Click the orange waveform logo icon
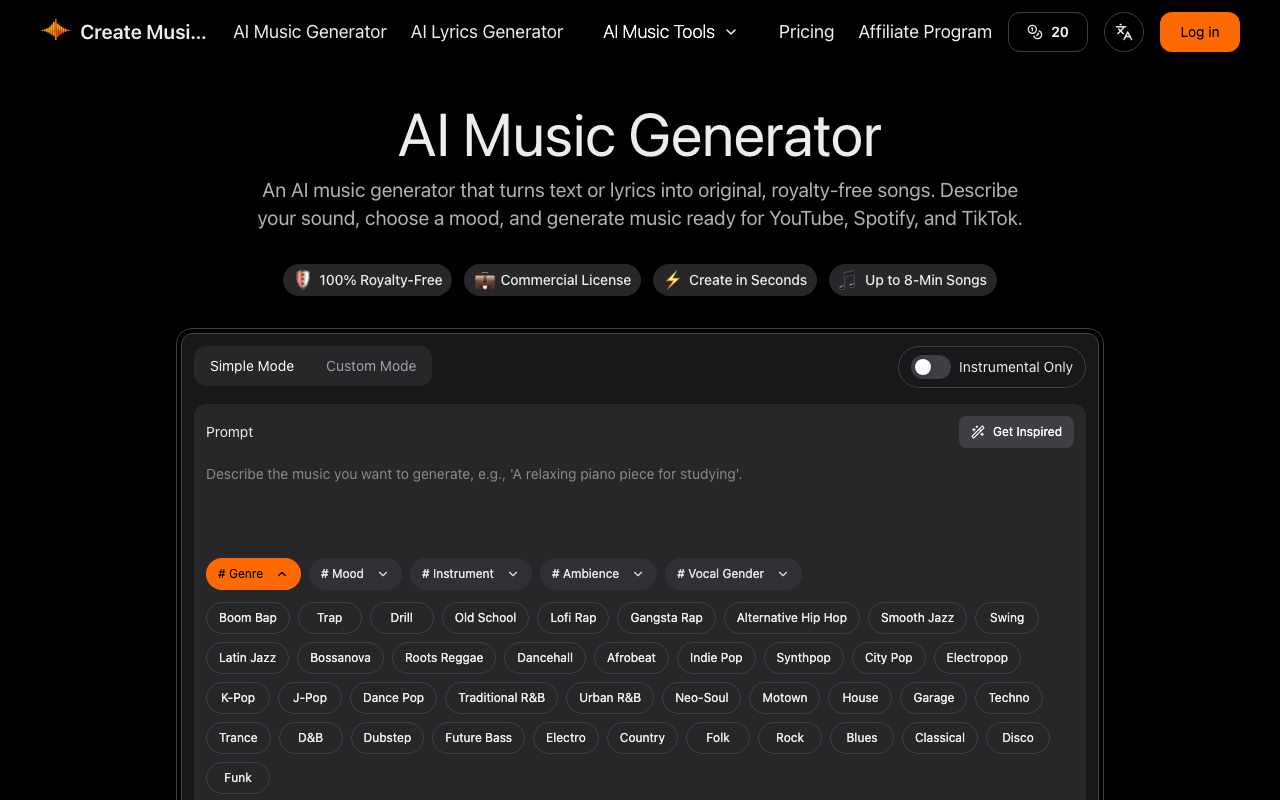 tap(55, 31)
